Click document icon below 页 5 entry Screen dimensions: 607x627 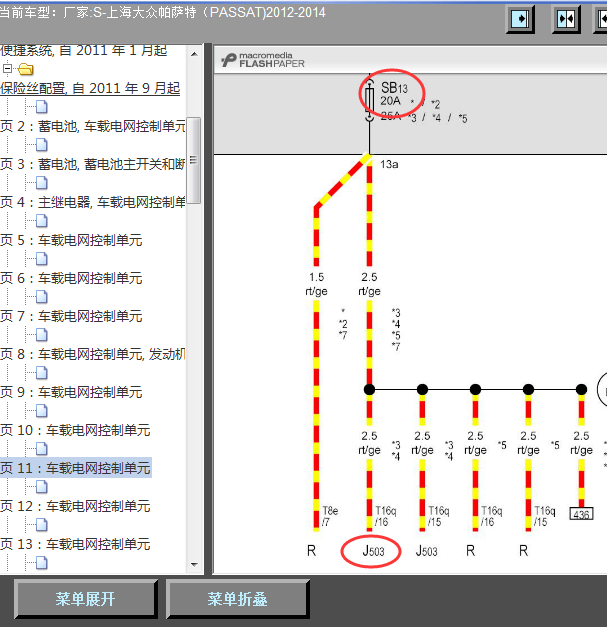pos(42,259)
